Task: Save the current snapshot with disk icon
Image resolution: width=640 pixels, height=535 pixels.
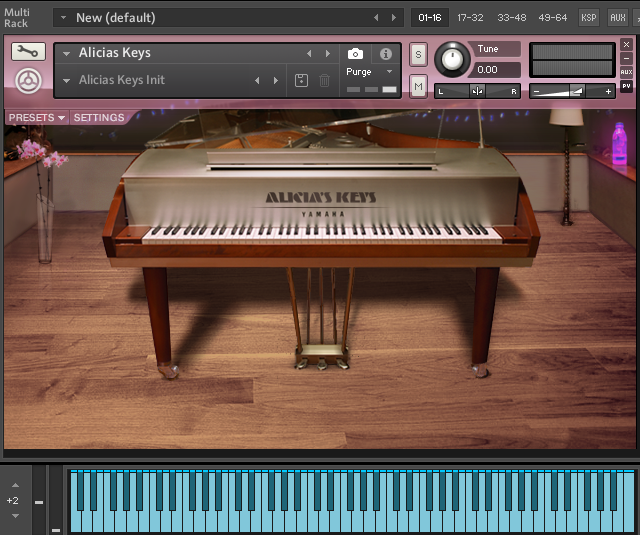Action: [301, 80]
